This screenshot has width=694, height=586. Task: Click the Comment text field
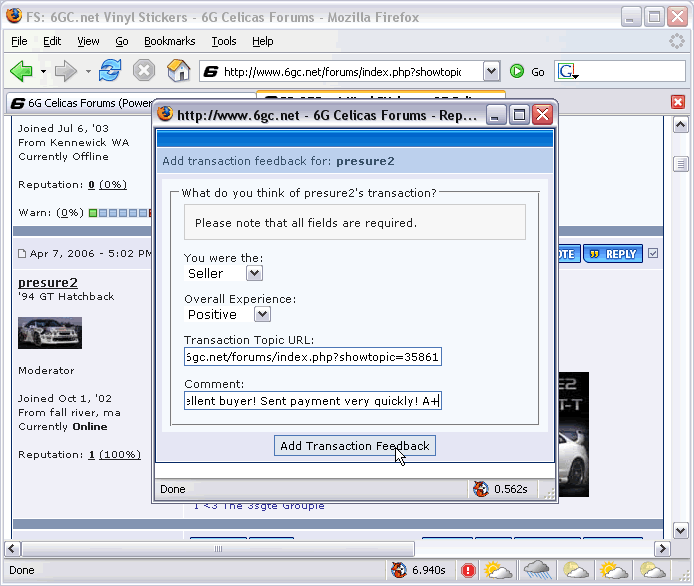(313, 401)
